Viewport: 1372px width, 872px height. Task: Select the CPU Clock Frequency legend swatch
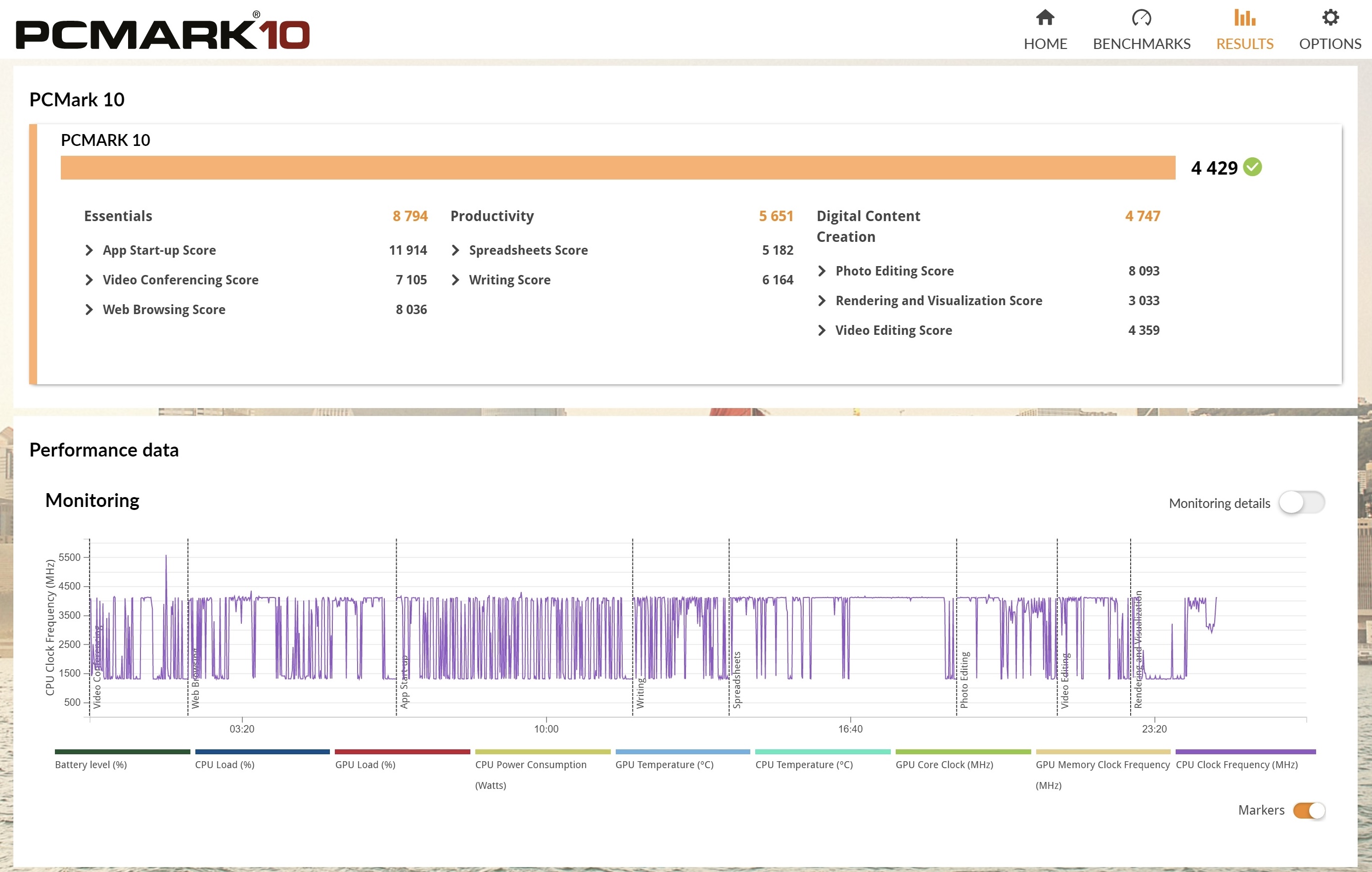click(x=1245, y=752)
